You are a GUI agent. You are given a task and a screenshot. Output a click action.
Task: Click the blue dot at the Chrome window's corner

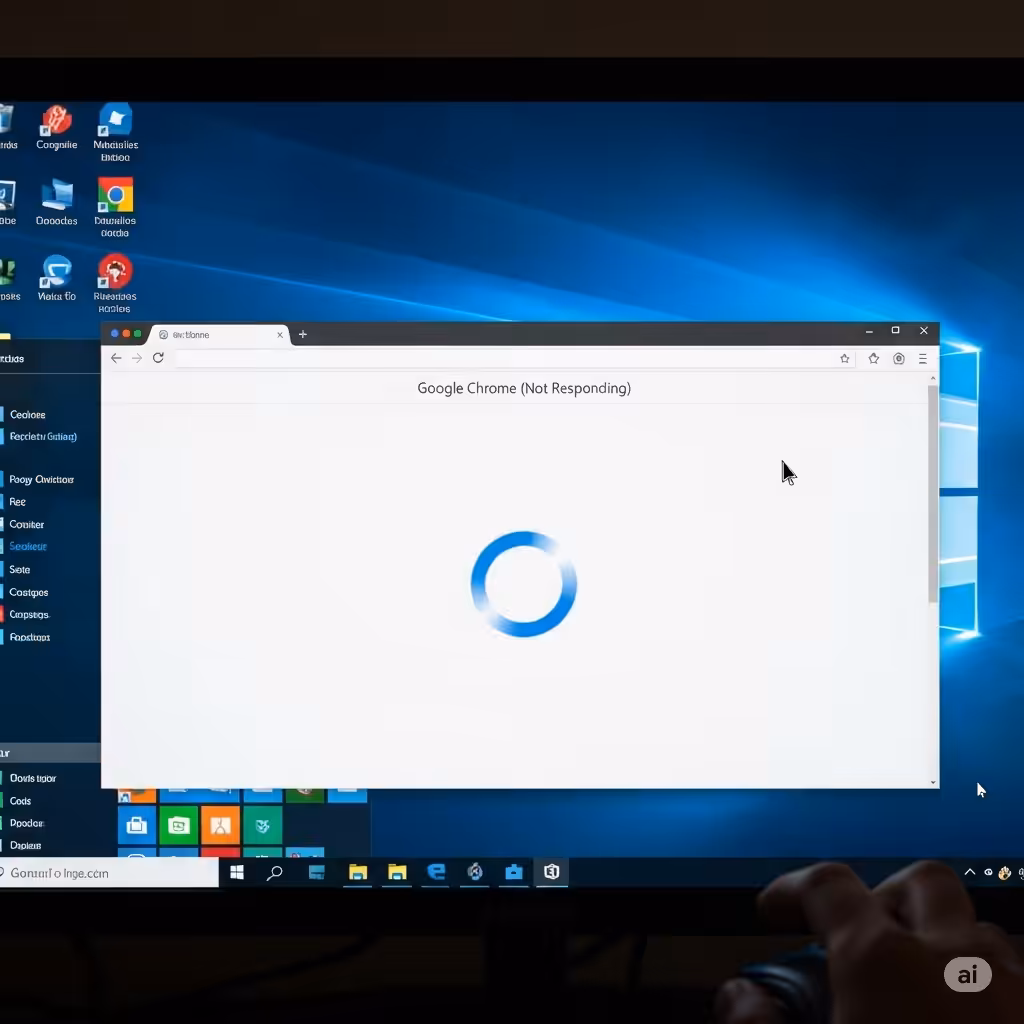point(114,334)
